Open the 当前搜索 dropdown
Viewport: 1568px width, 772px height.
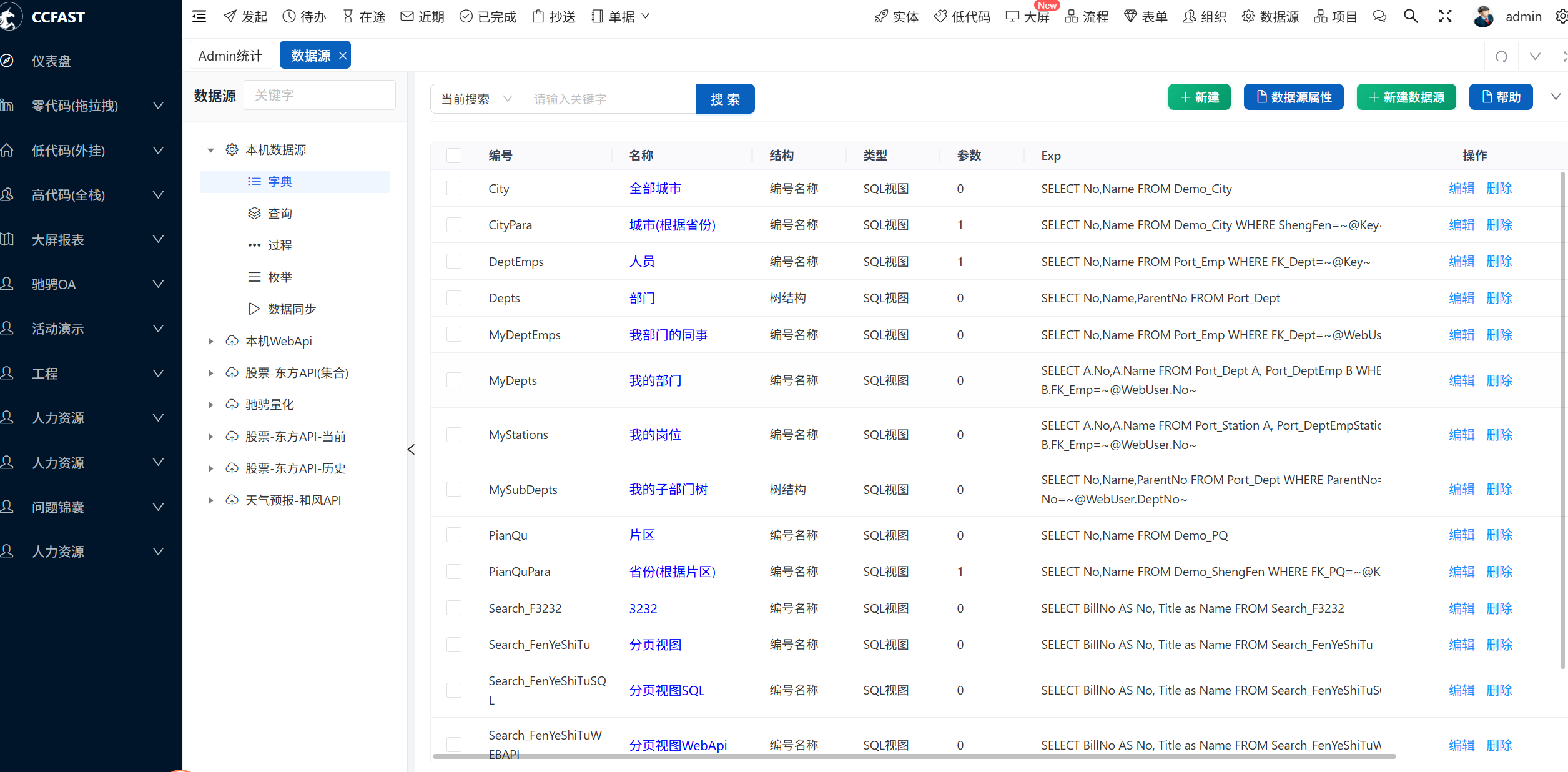coord(476,99)
